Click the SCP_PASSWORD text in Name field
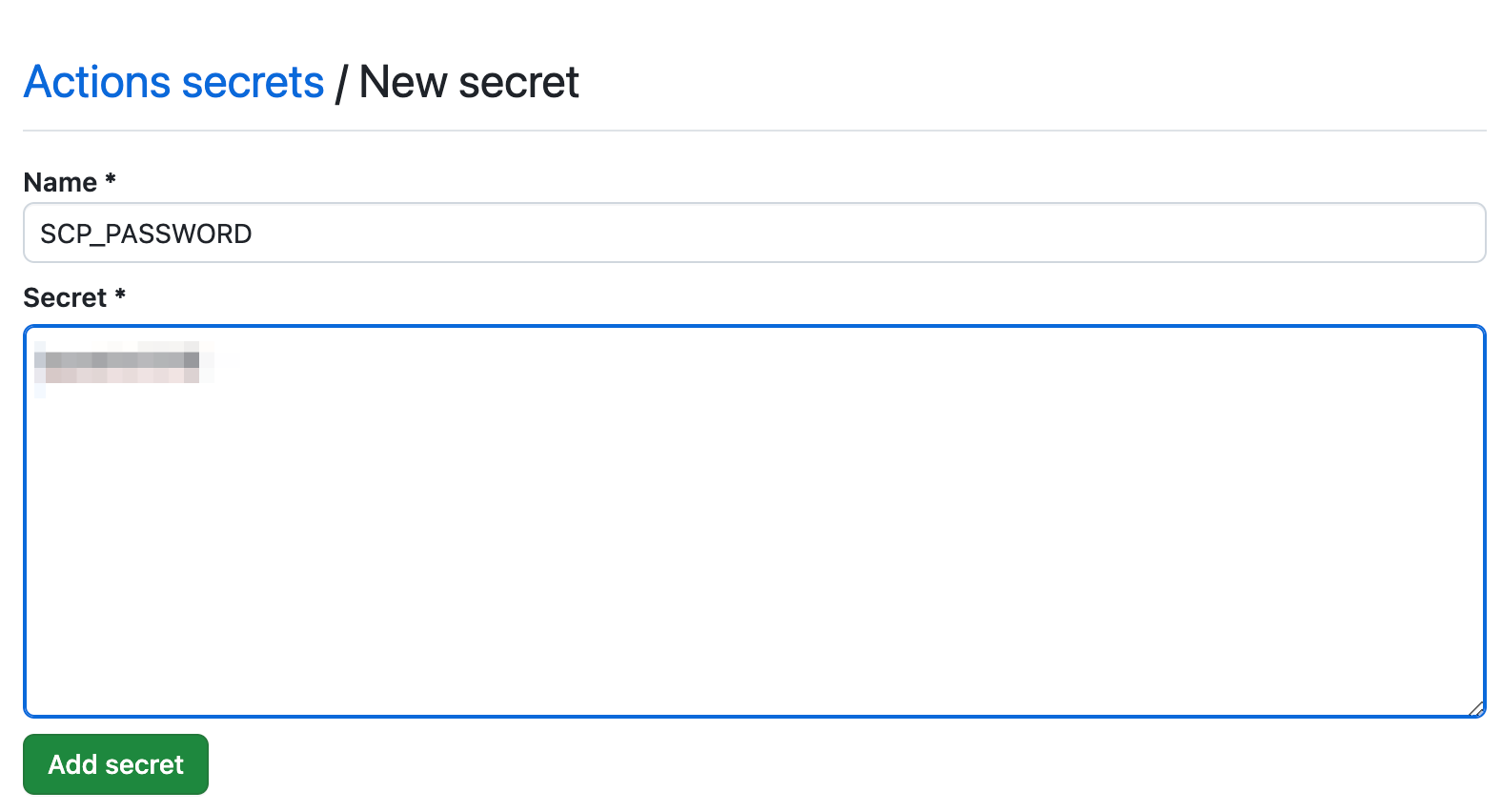This screenshot has width=1502, height=812. tap(146, 234)
